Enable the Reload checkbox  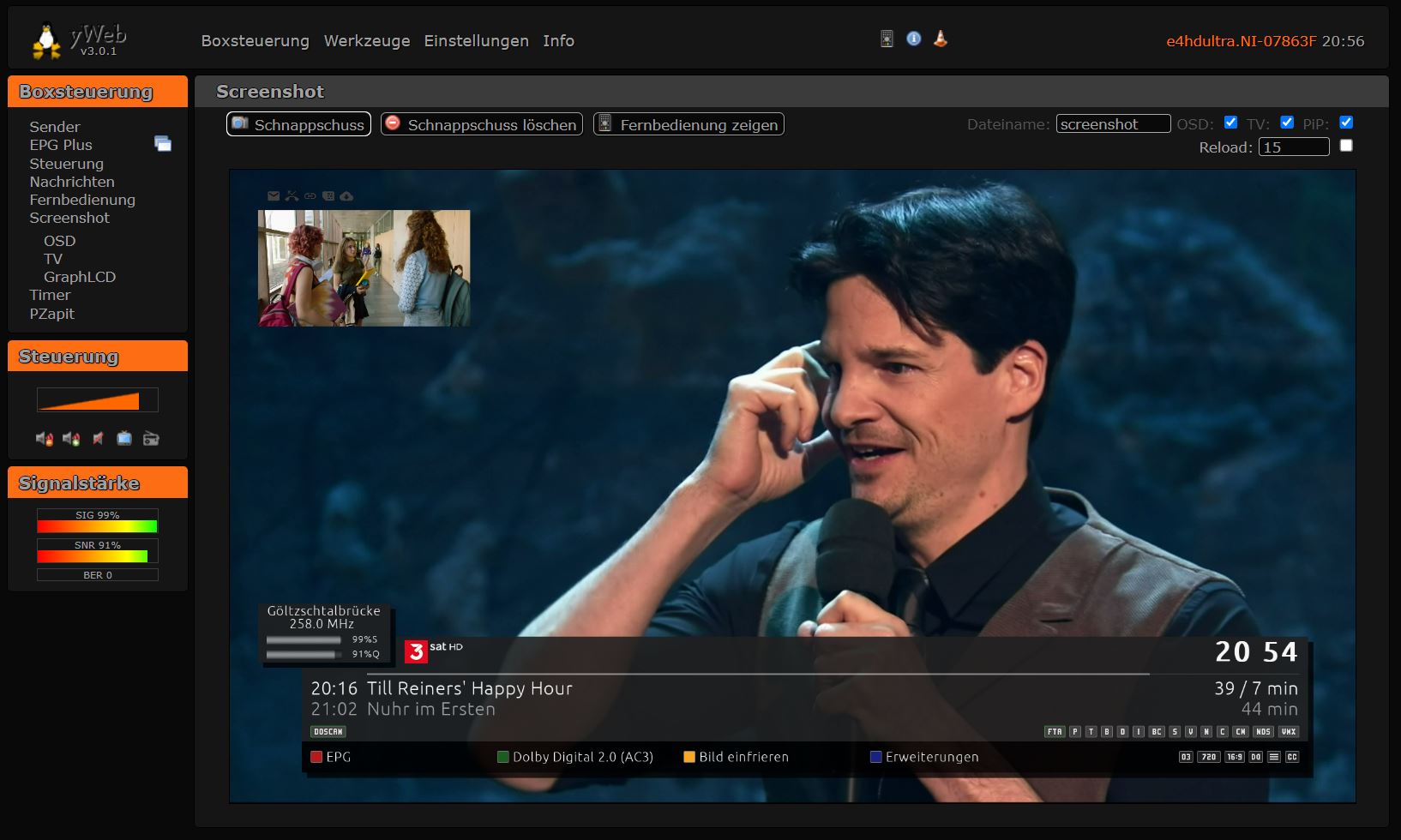pyautogui.click(x=1346, y=146)
